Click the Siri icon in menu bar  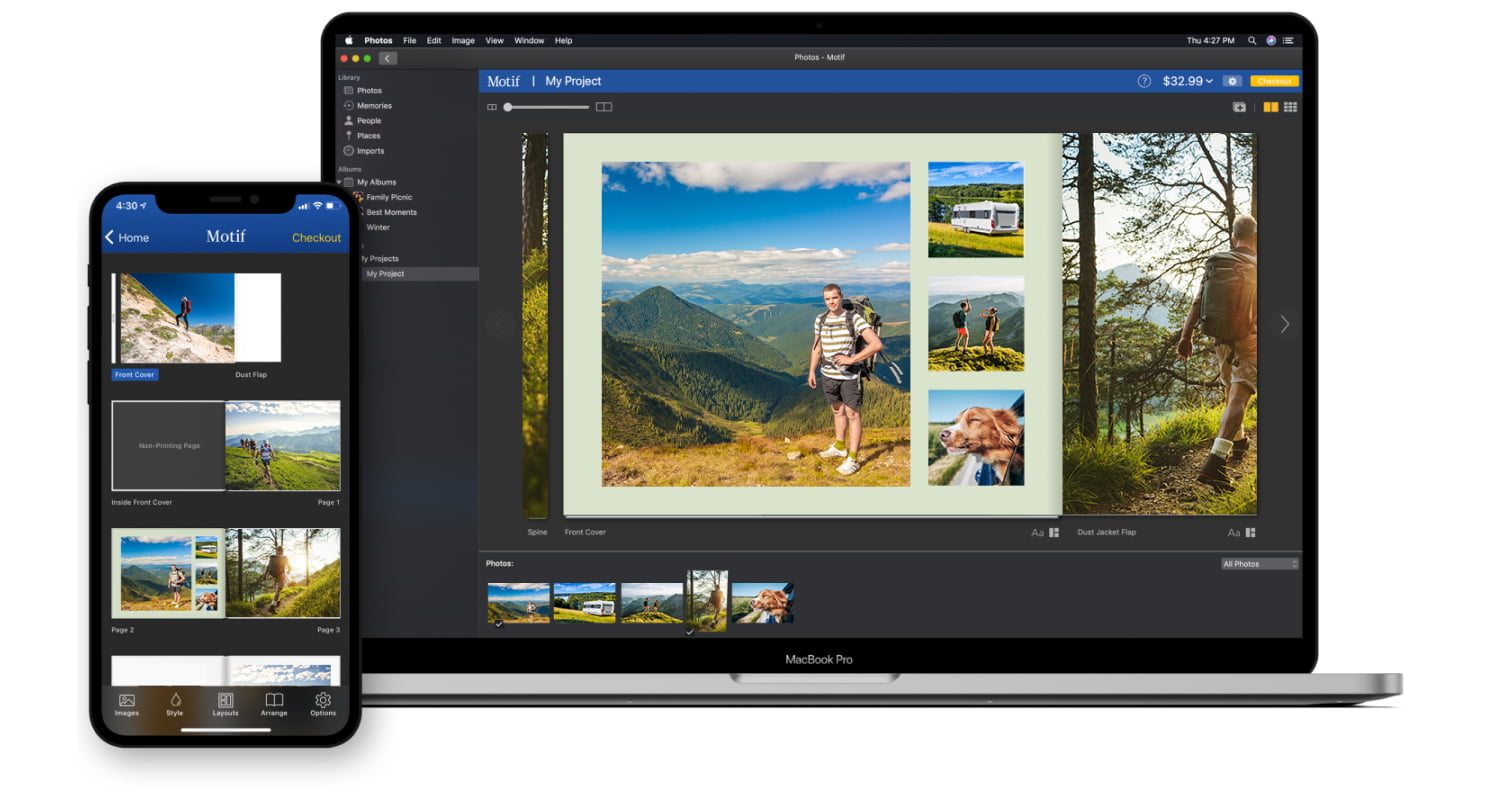(x=1271, y=41)
